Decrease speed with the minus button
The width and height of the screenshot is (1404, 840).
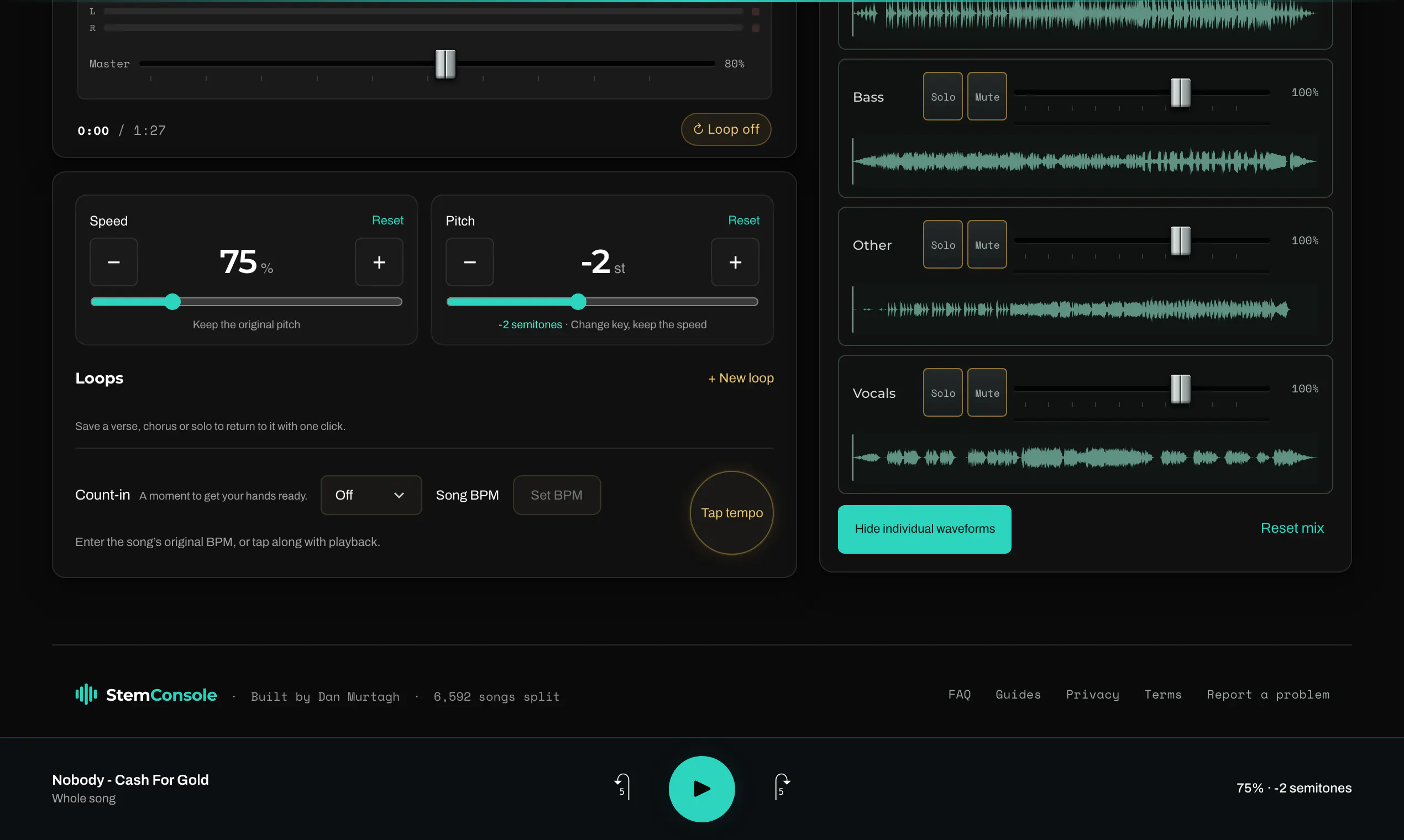[114, 262]
